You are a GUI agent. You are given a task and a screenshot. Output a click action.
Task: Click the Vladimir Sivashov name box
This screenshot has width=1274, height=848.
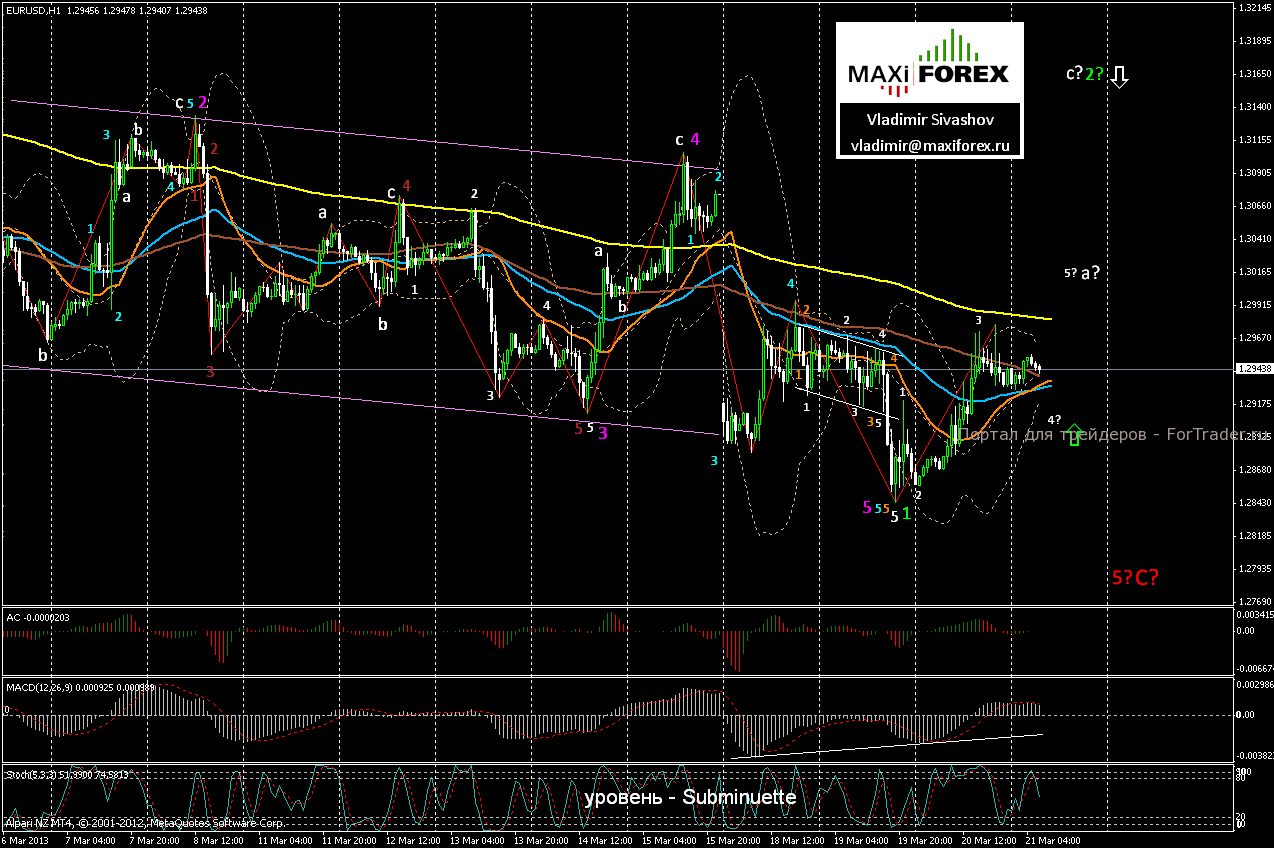coord(929,119)
